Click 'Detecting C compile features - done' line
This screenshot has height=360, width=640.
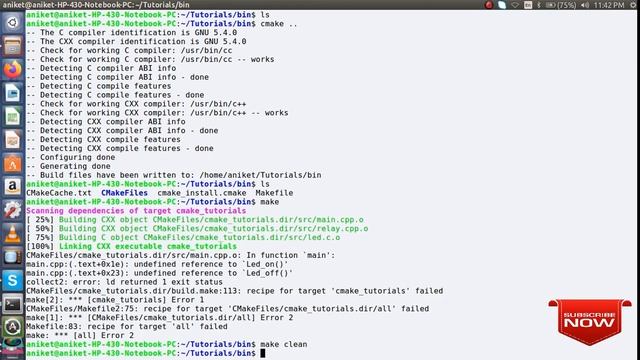pyautogui.click(x=115, y=95)
